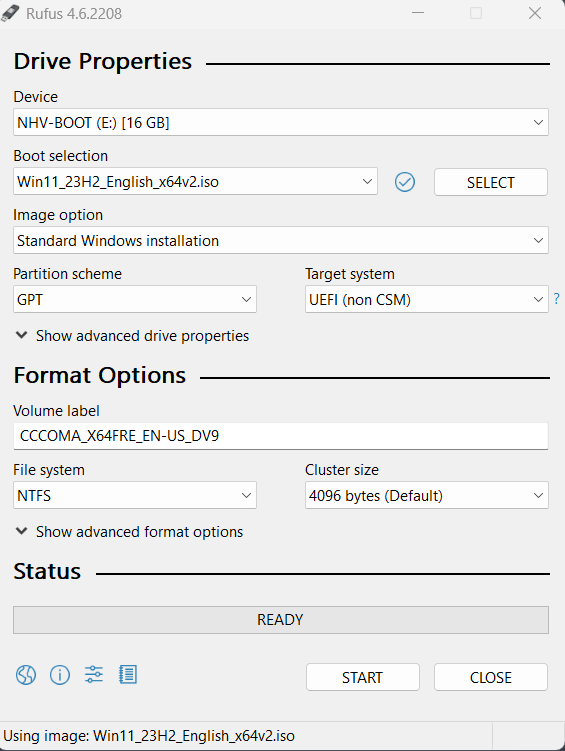Open the Boot selection dropdown
Viewport: 565px width, 751px height.
tap(195, 182)
